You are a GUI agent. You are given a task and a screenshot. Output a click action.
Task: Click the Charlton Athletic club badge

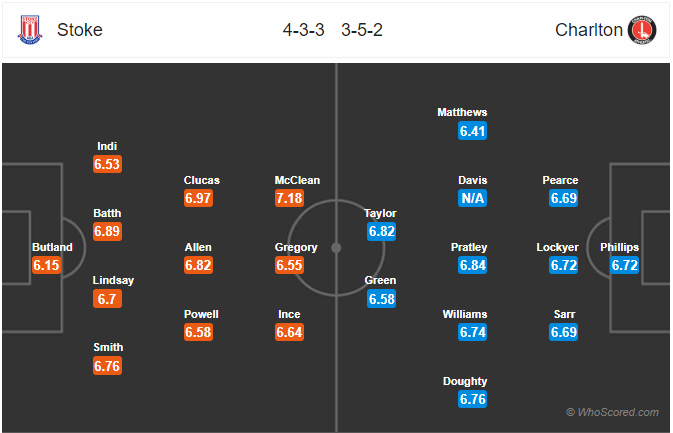tap(642, 30)
